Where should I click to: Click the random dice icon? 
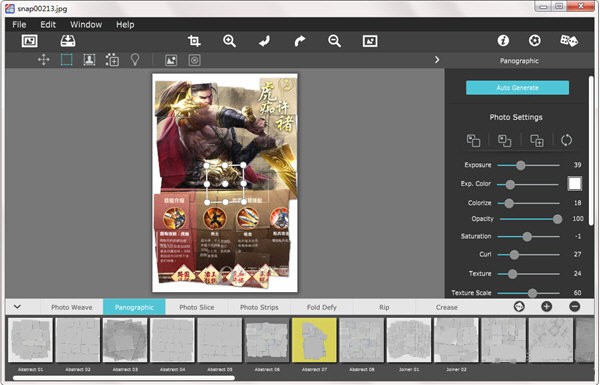(569, 41)
